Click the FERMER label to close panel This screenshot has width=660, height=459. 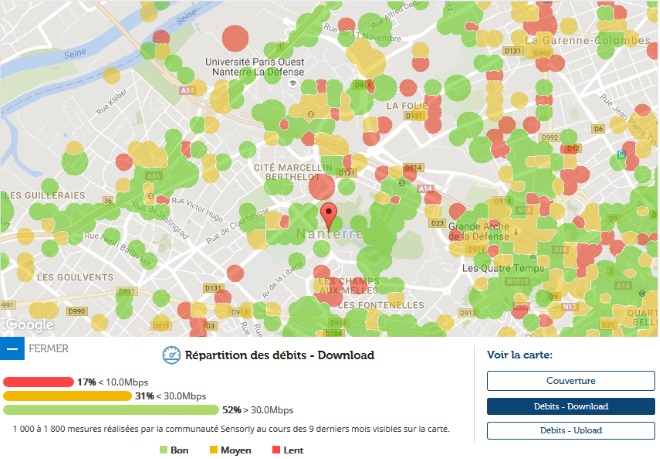point(49,349)
